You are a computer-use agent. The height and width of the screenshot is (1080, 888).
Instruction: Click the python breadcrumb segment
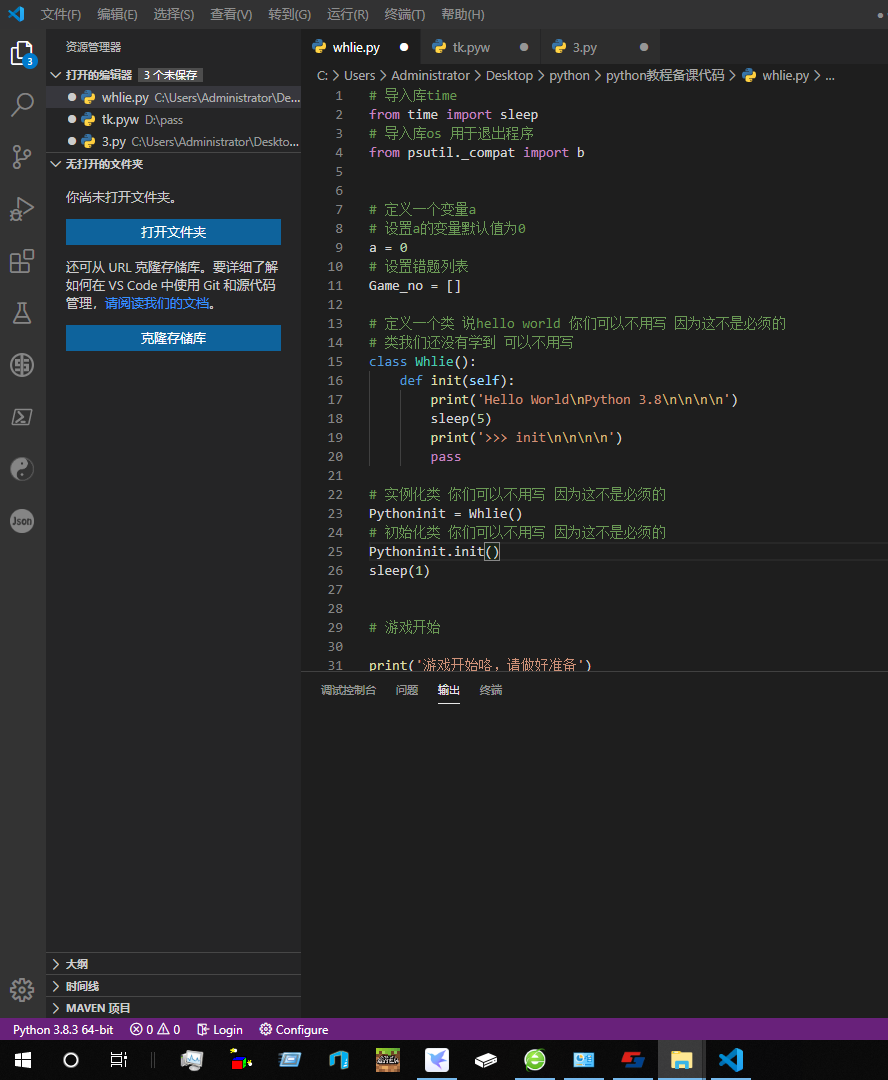click(569, 75)
